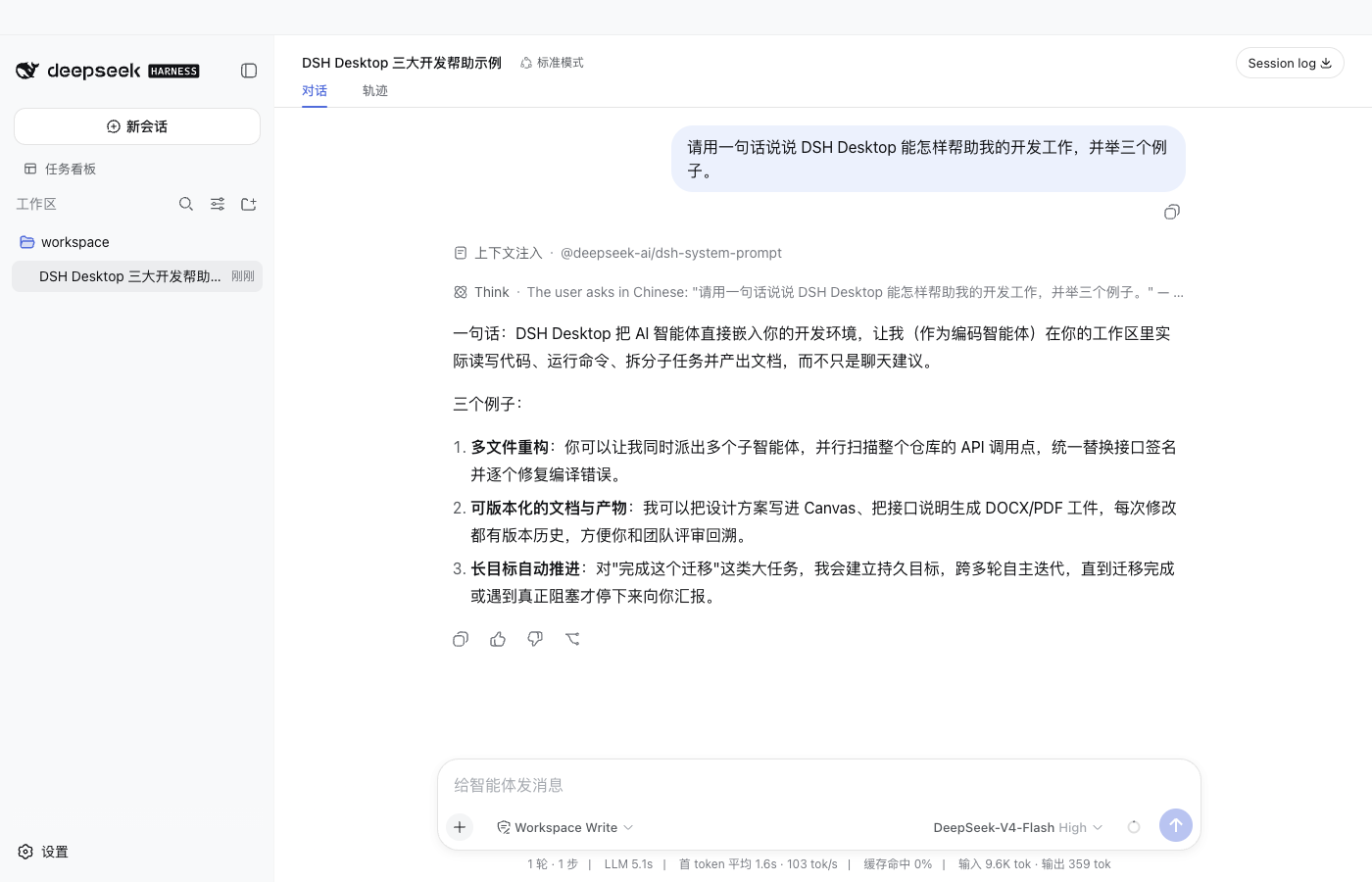Select the workspace folder

[137, 242]
